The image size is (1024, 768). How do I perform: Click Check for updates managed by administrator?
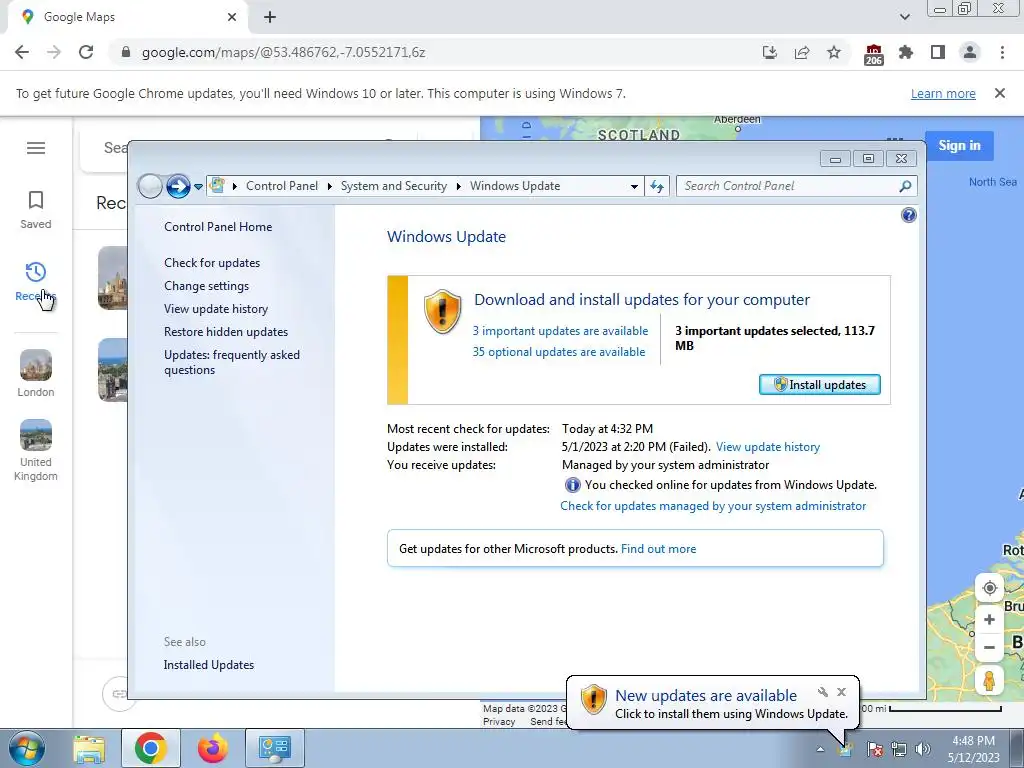(713, 506)
